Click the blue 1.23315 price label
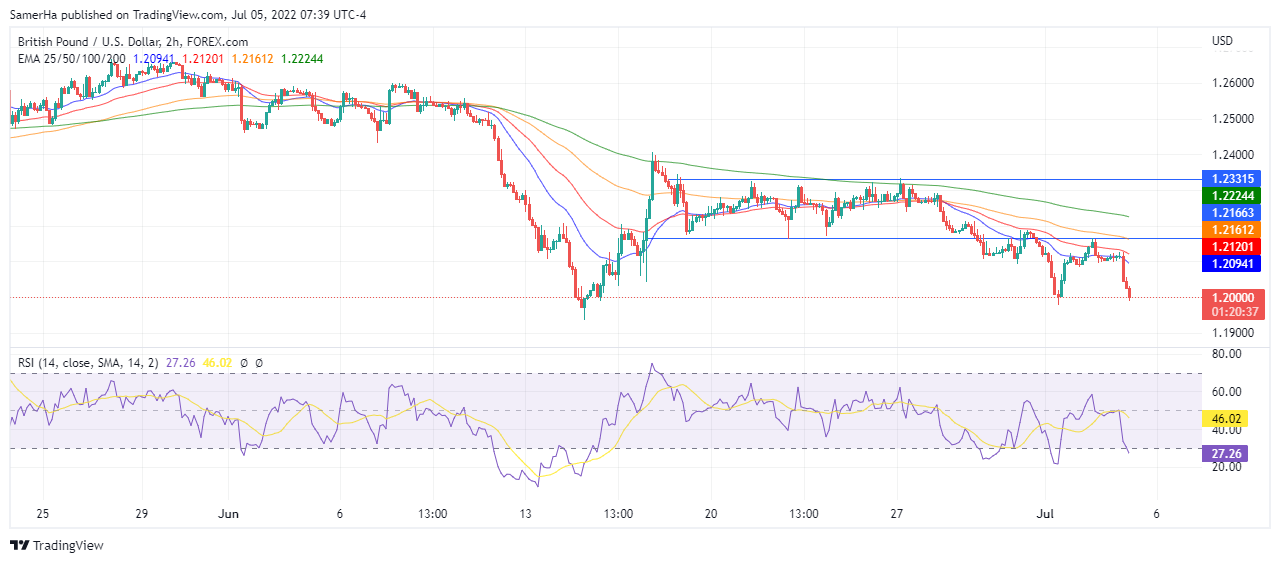This screenshot has width=1280, height=563. (x=1233, y=178)
